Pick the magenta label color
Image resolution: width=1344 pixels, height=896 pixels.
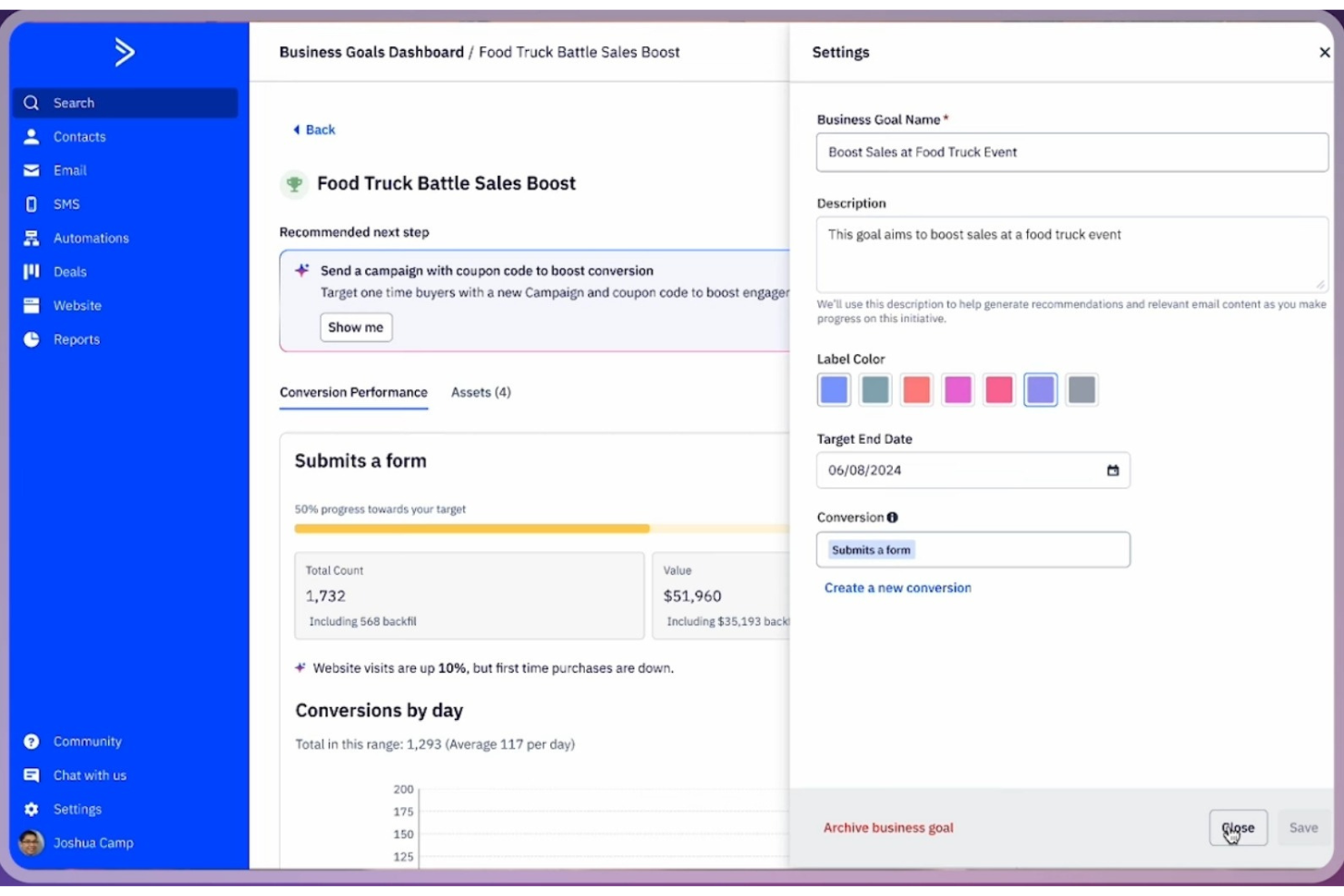coord(957,389)
